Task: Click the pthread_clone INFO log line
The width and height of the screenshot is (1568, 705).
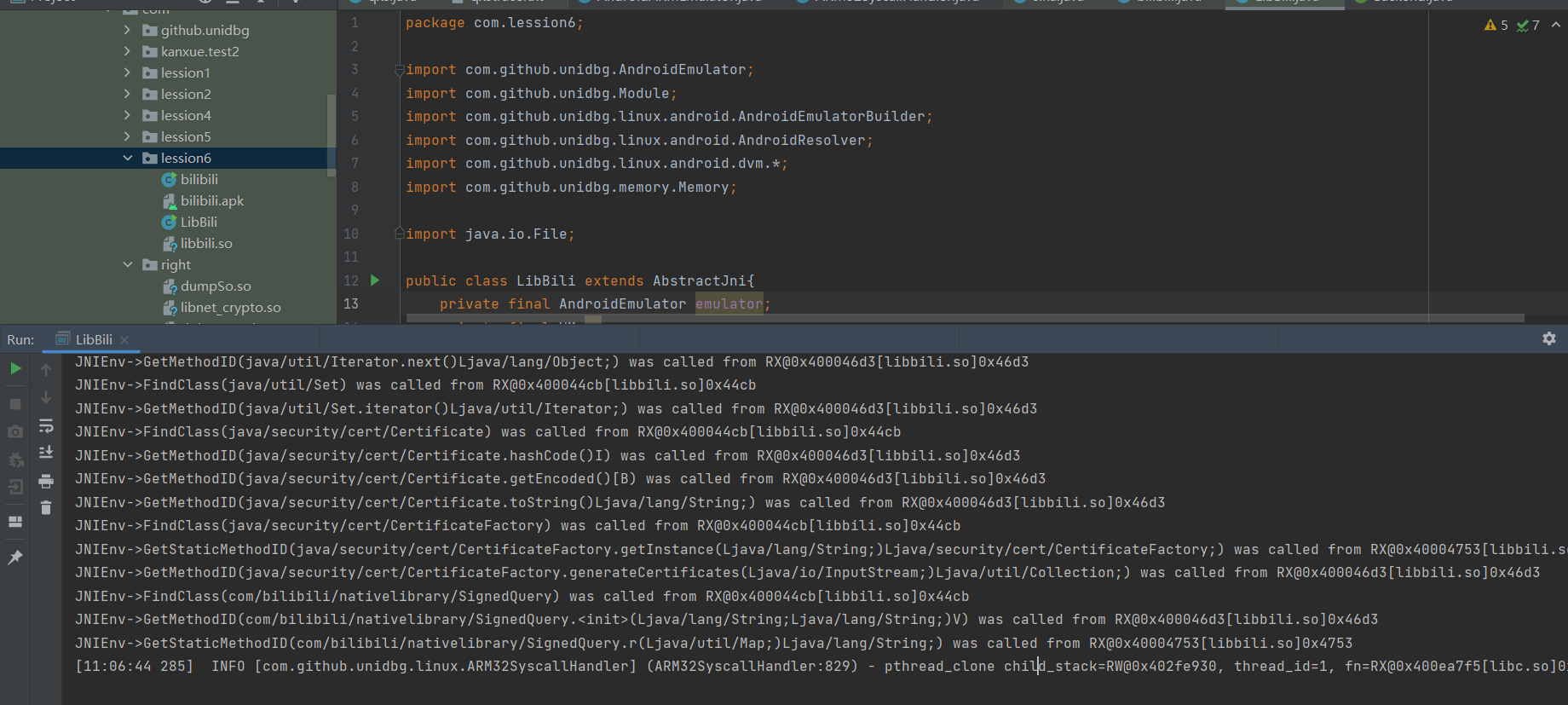Action: pos(821,666)
